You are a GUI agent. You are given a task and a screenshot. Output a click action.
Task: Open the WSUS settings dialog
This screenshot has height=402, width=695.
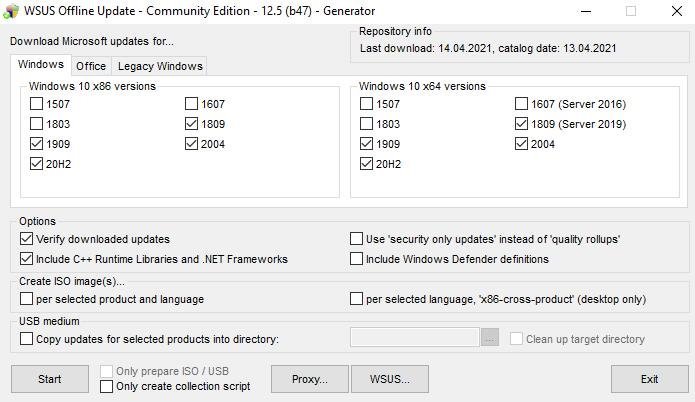coord(390,379)
